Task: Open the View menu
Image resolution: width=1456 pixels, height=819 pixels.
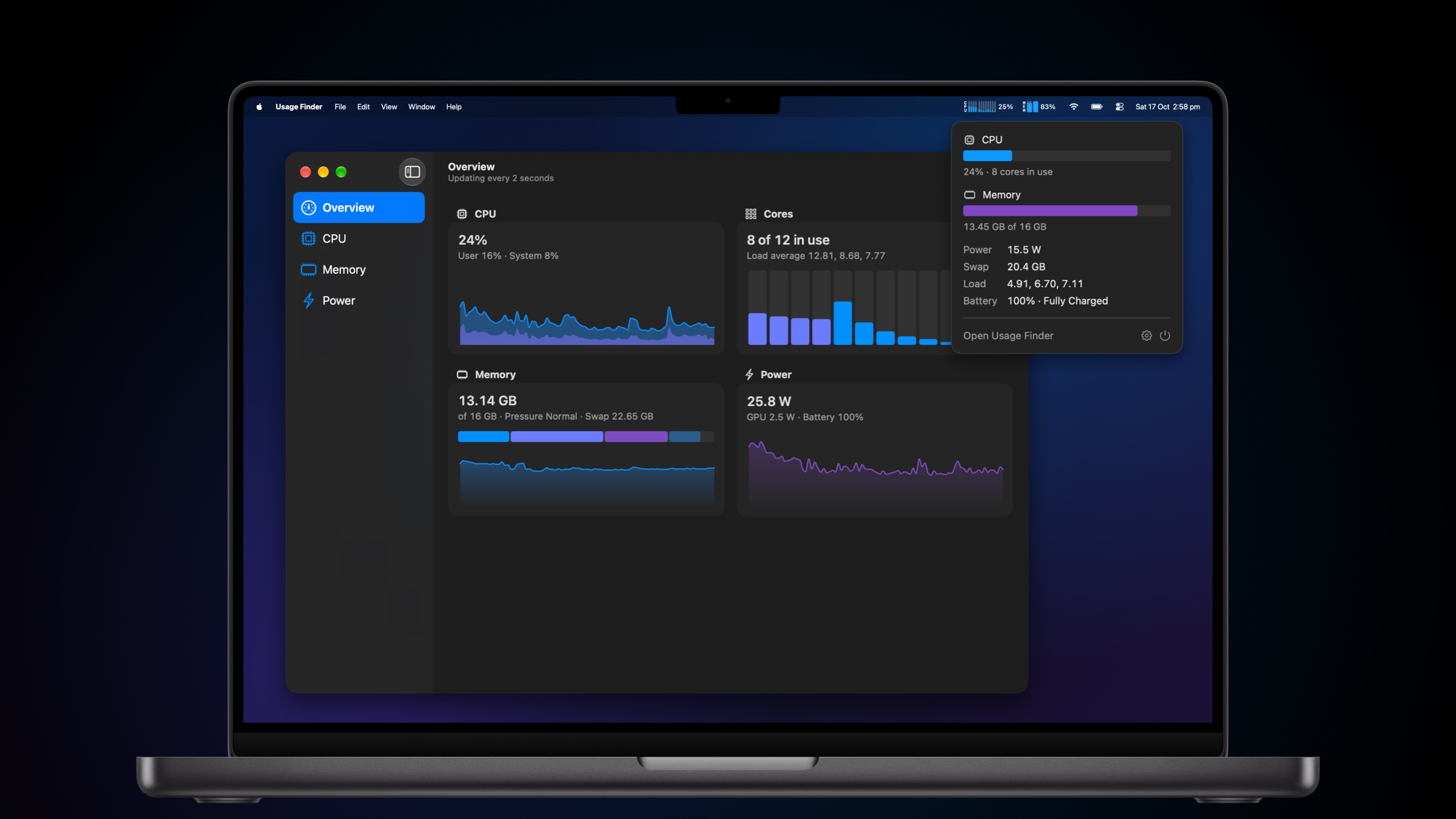Action: pyautogui.click(x=388, y=107)
